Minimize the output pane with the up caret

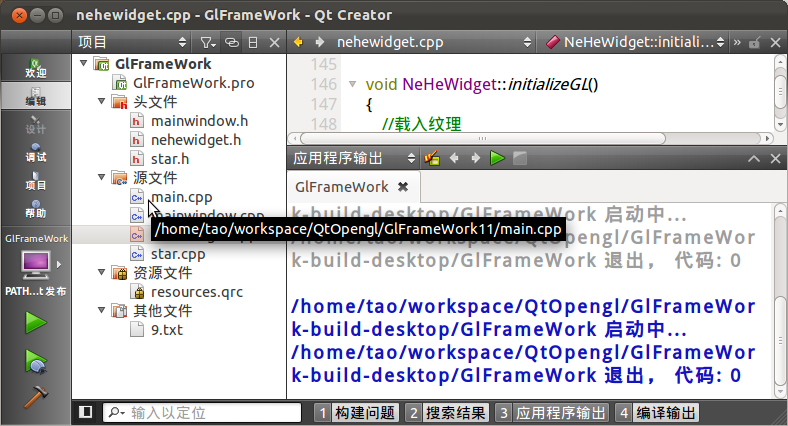coord(753,159)
